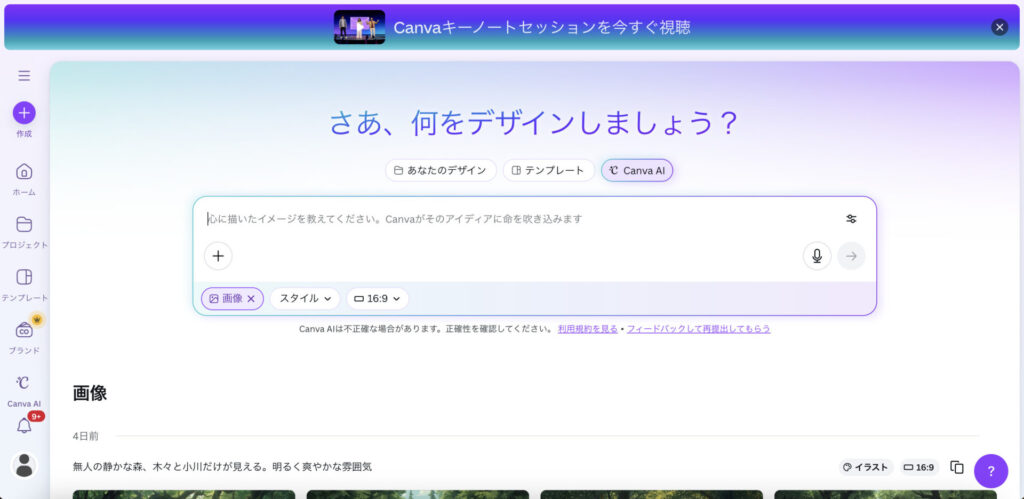Expand the スタイル dropdown

pyautogui.click(x=305, y=298)
